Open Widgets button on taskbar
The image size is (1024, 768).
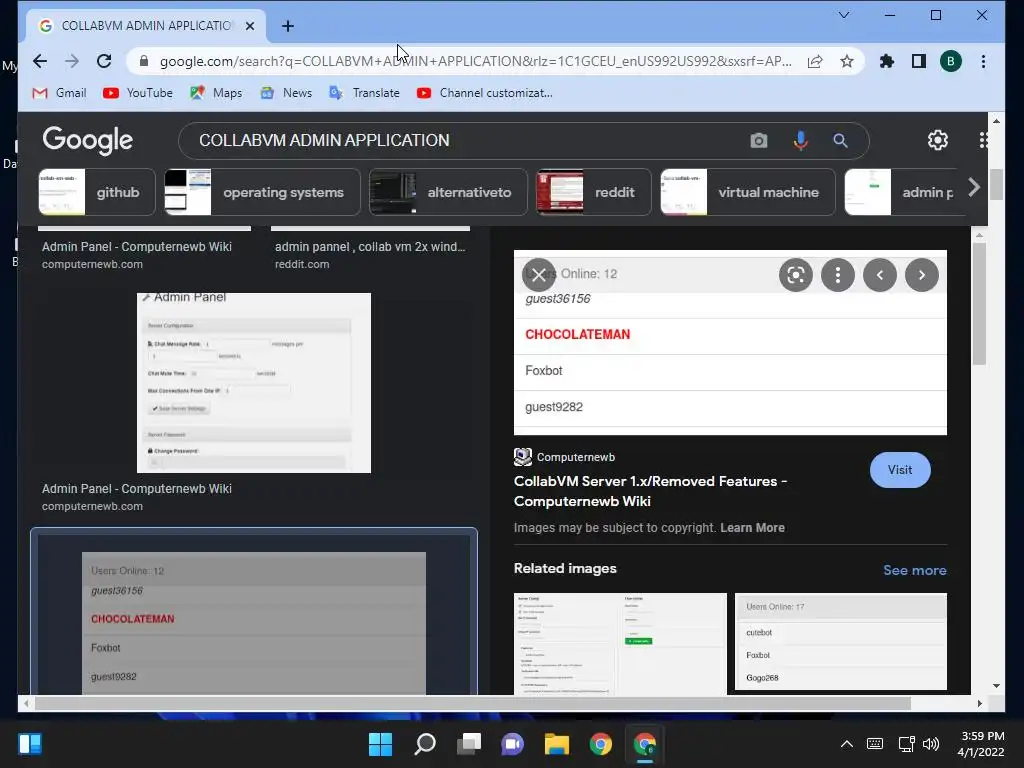pos(30,744)
